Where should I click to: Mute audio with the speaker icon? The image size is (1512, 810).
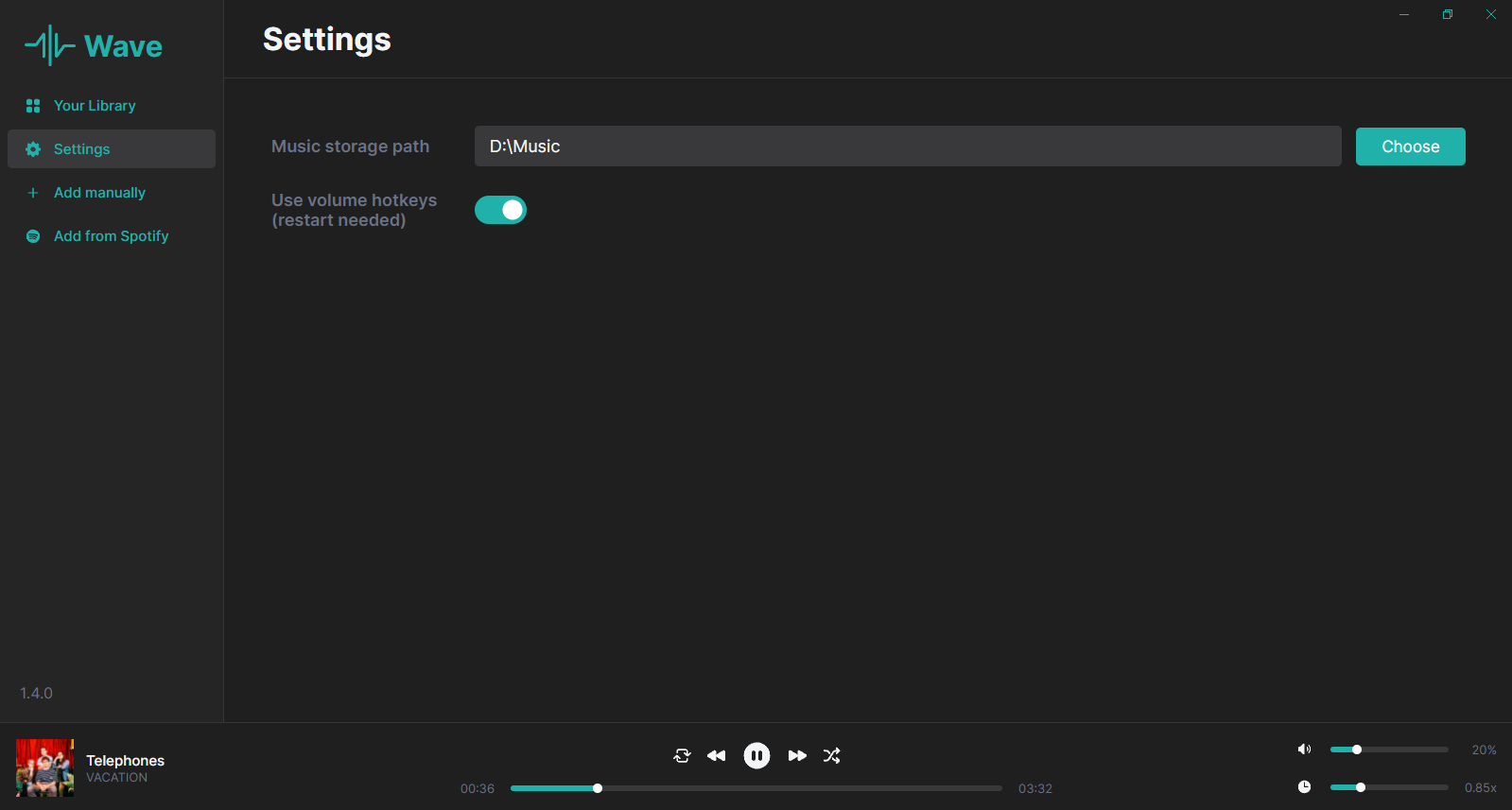pyautogui.click(x=1304, y=750)
